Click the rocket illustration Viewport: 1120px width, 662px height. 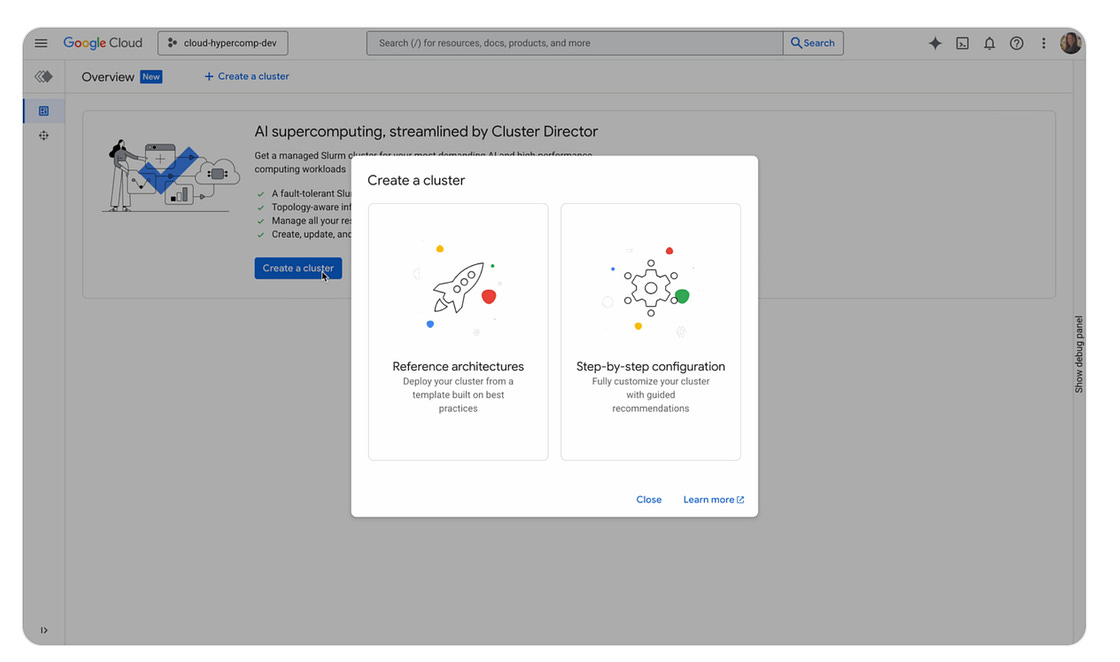tap(459, 287)
